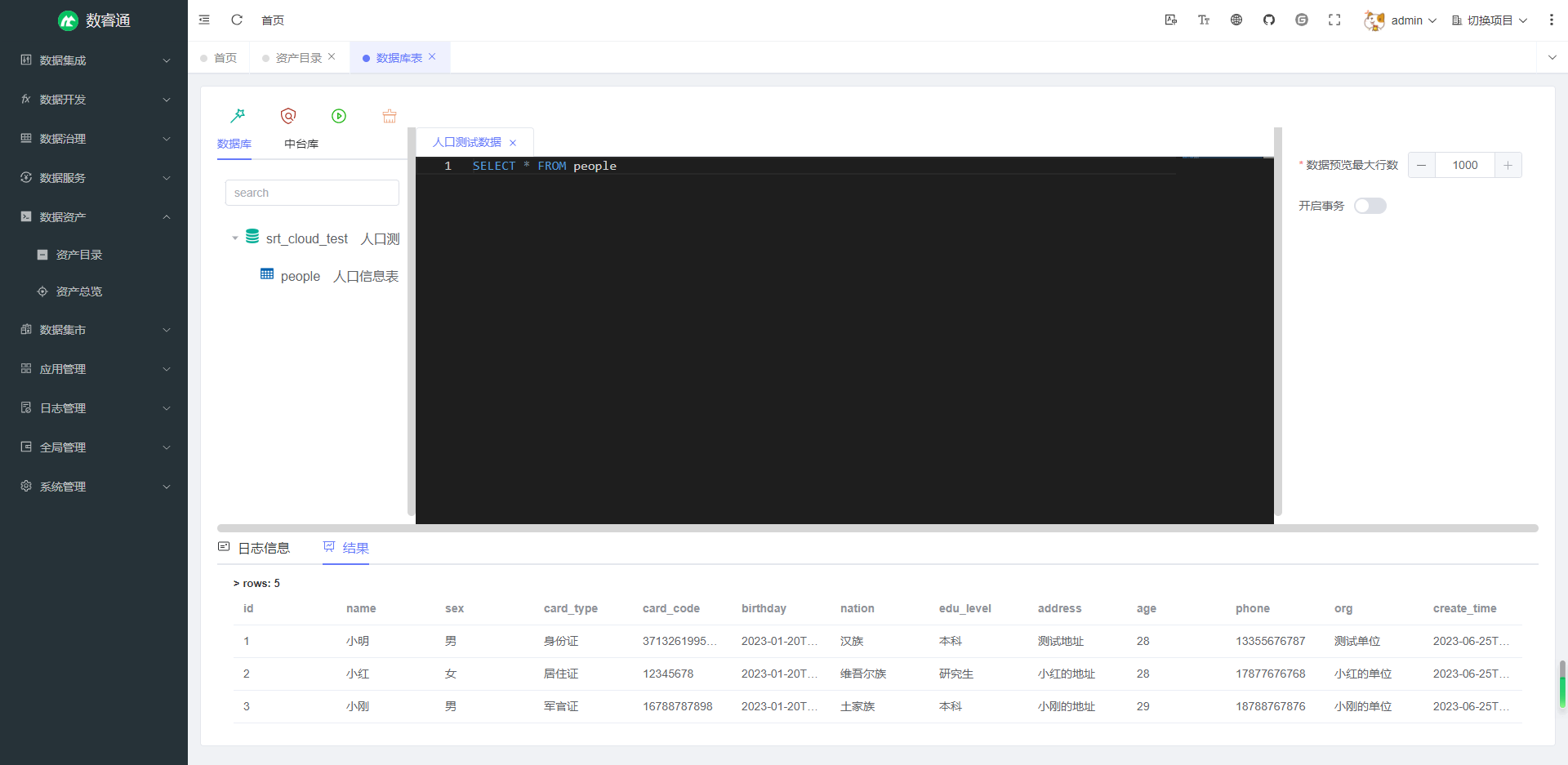Collapse the 数据资产 sidebar menu
This screenshot has width=1568, height=765.
[94, 217]
